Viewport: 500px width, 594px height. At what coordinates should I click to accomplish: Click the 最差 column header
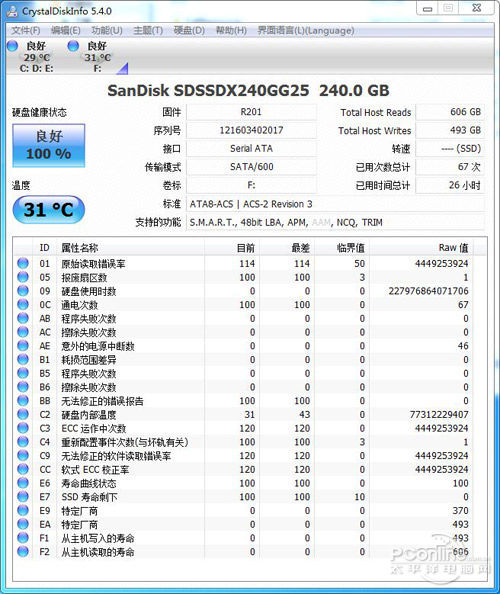(287, 248)
